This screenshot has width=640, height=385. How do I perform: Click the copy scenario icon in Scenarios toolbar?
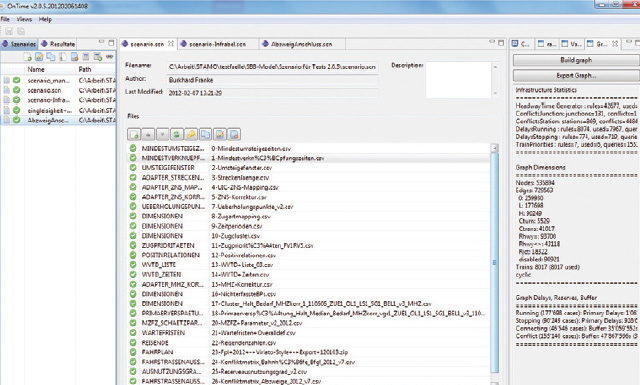click(x=51, y=57)
